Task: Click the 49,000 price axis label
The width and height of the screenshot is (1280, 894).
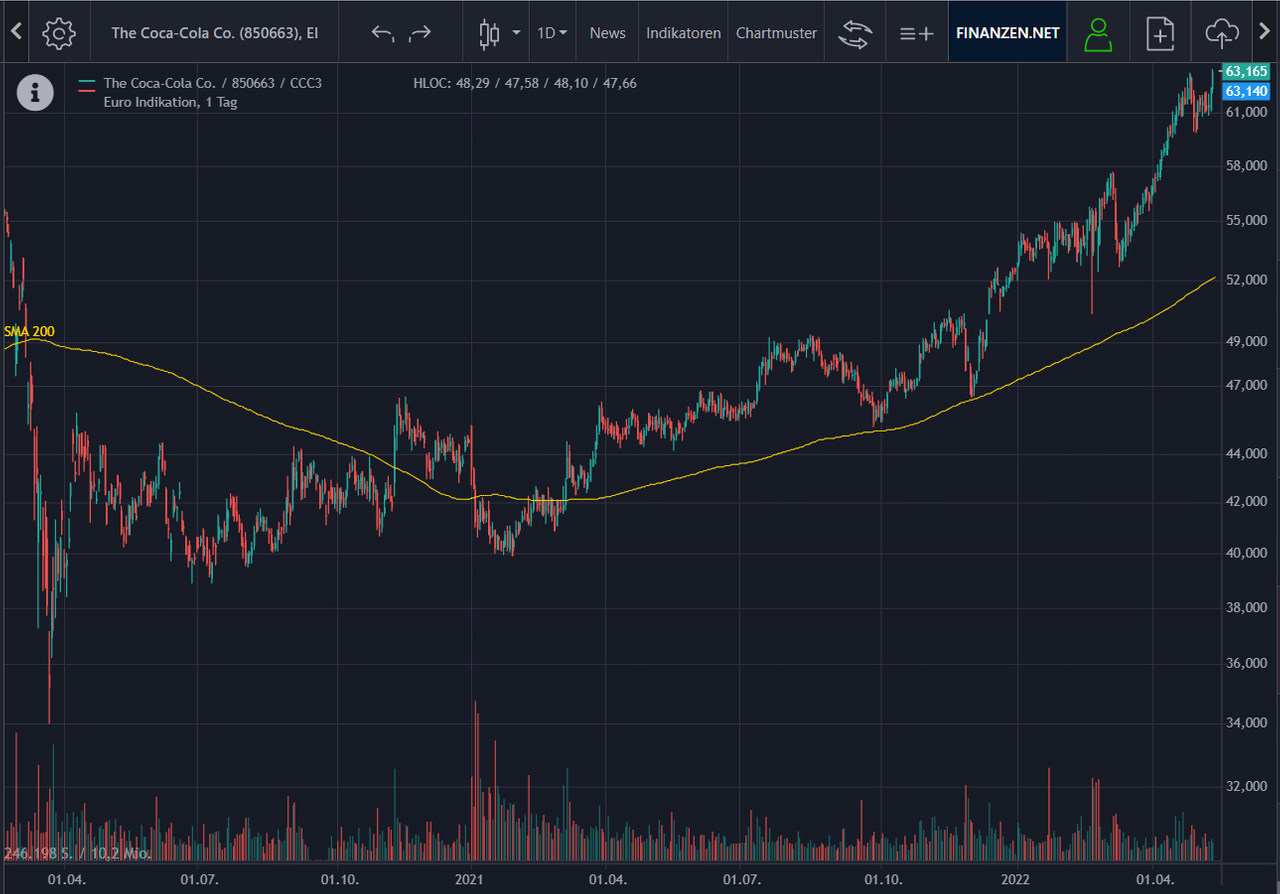Action: coord(1246,342)
